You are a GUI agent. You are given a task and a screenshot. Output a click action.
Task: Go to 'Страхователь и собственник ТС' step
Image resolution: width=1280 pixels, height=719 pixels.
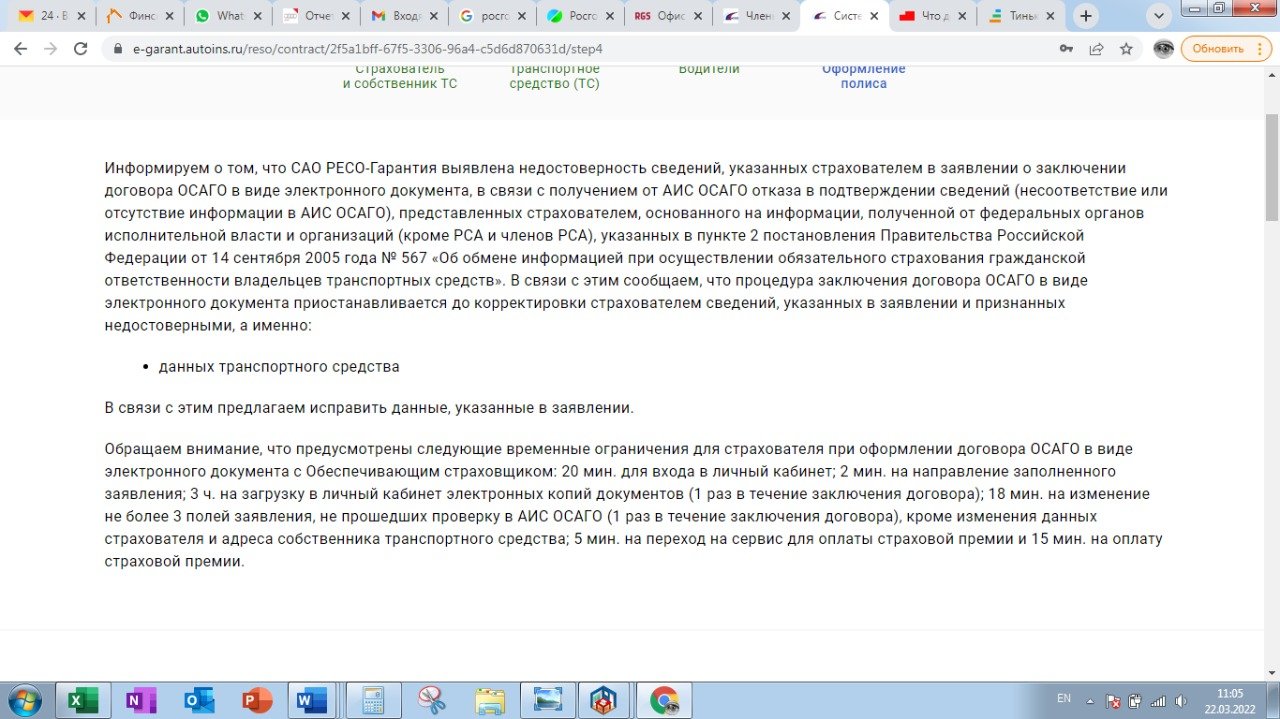[400, 76]
